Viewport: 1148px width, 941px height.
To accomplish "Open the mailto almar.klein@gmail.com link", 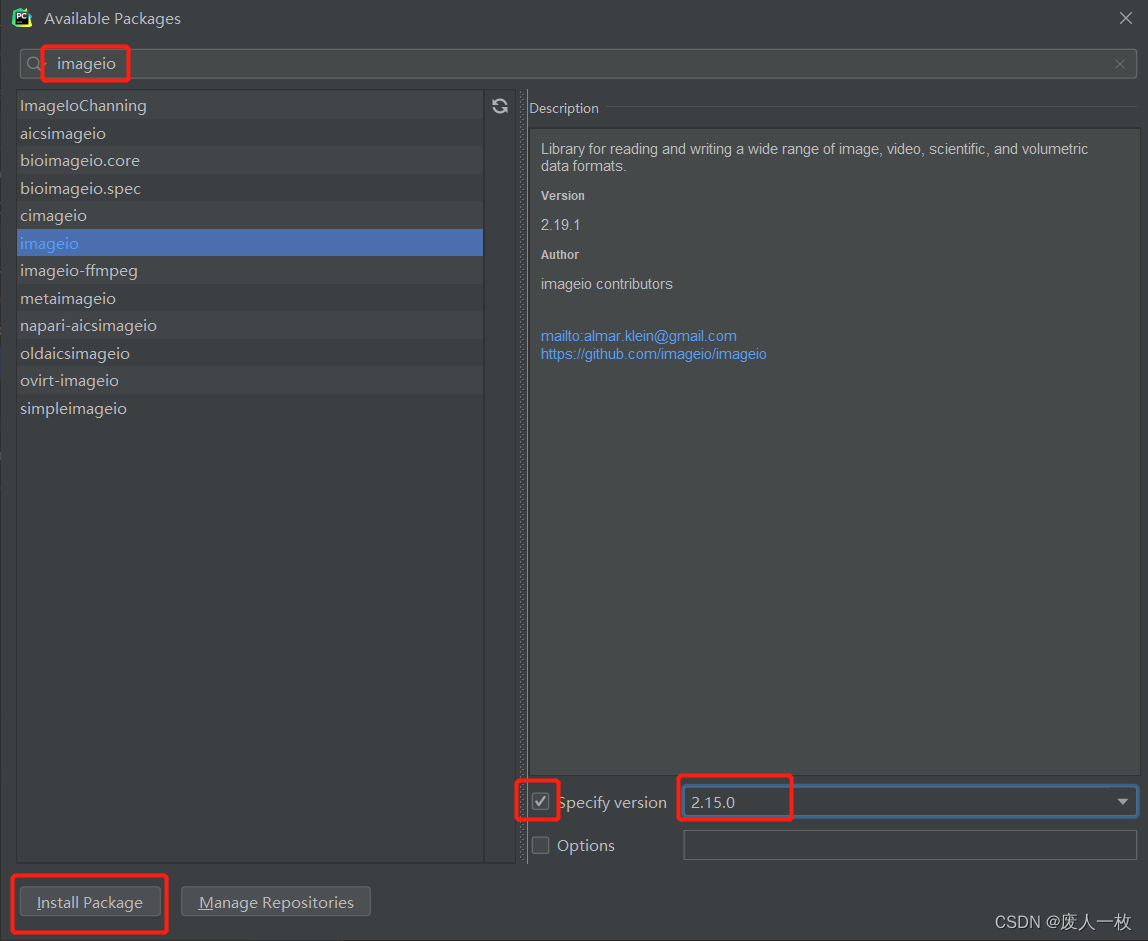I will [x=638, y=336].
